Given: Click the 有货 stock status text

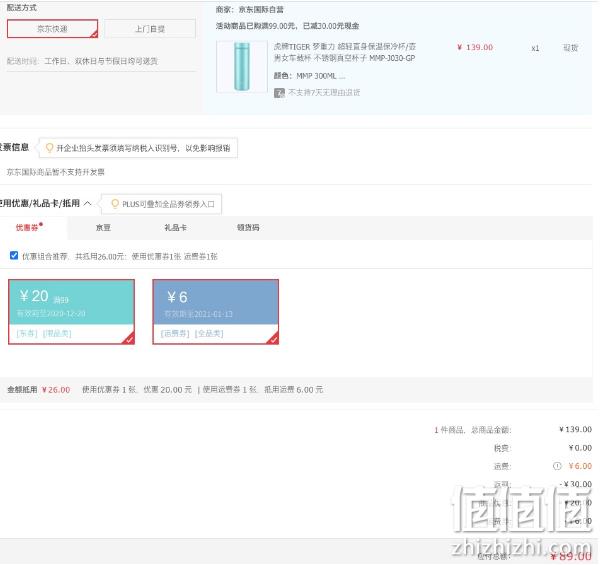Looking at the screenshot, I should point(570,48).
